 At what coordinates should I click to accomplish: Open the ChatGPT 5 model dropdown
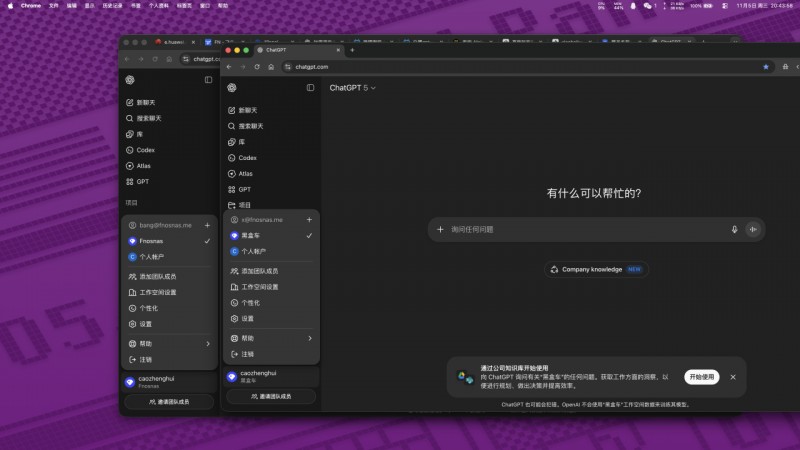click(353, 88)
